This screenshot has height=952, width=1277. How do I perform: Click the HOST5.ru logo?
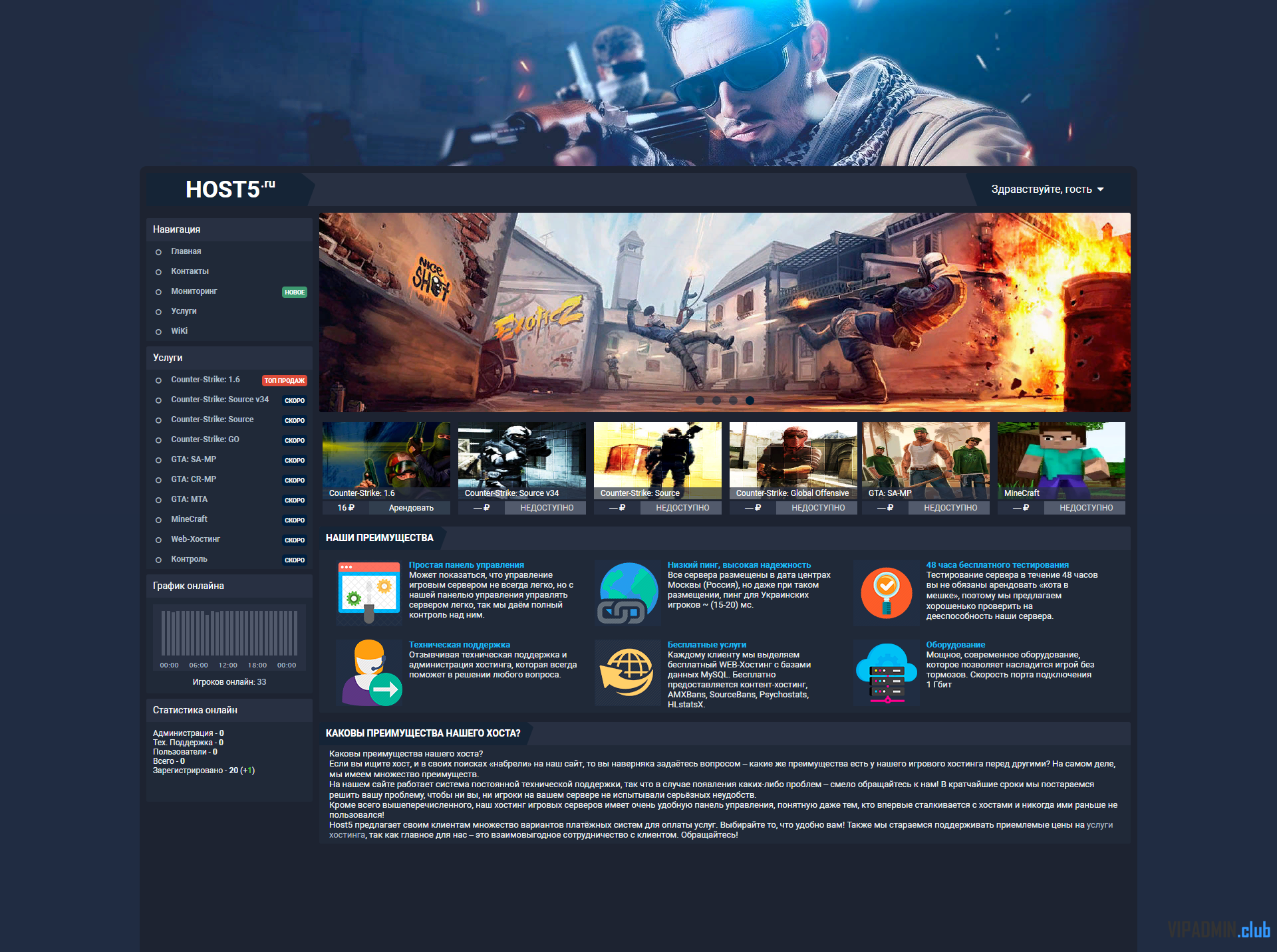point(229,189)
